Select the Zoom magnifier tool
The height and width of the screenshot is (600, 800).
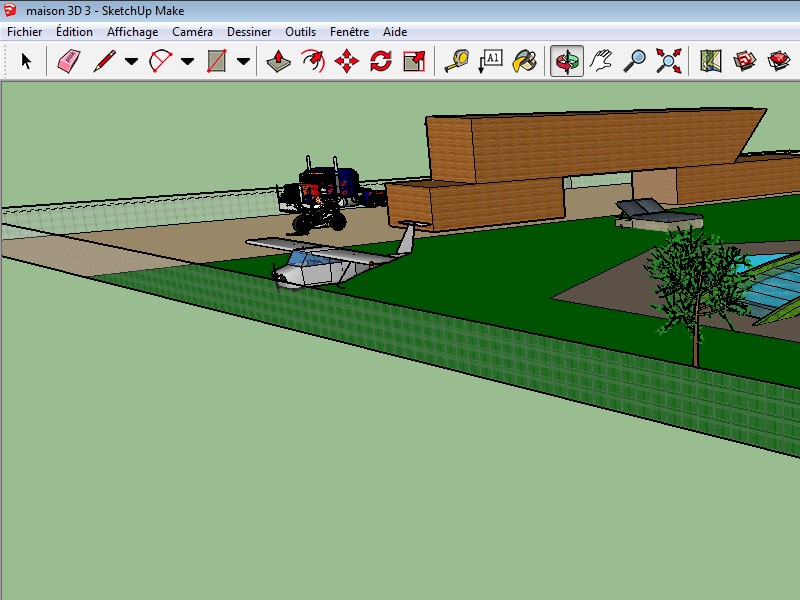[x=635, y=61]
